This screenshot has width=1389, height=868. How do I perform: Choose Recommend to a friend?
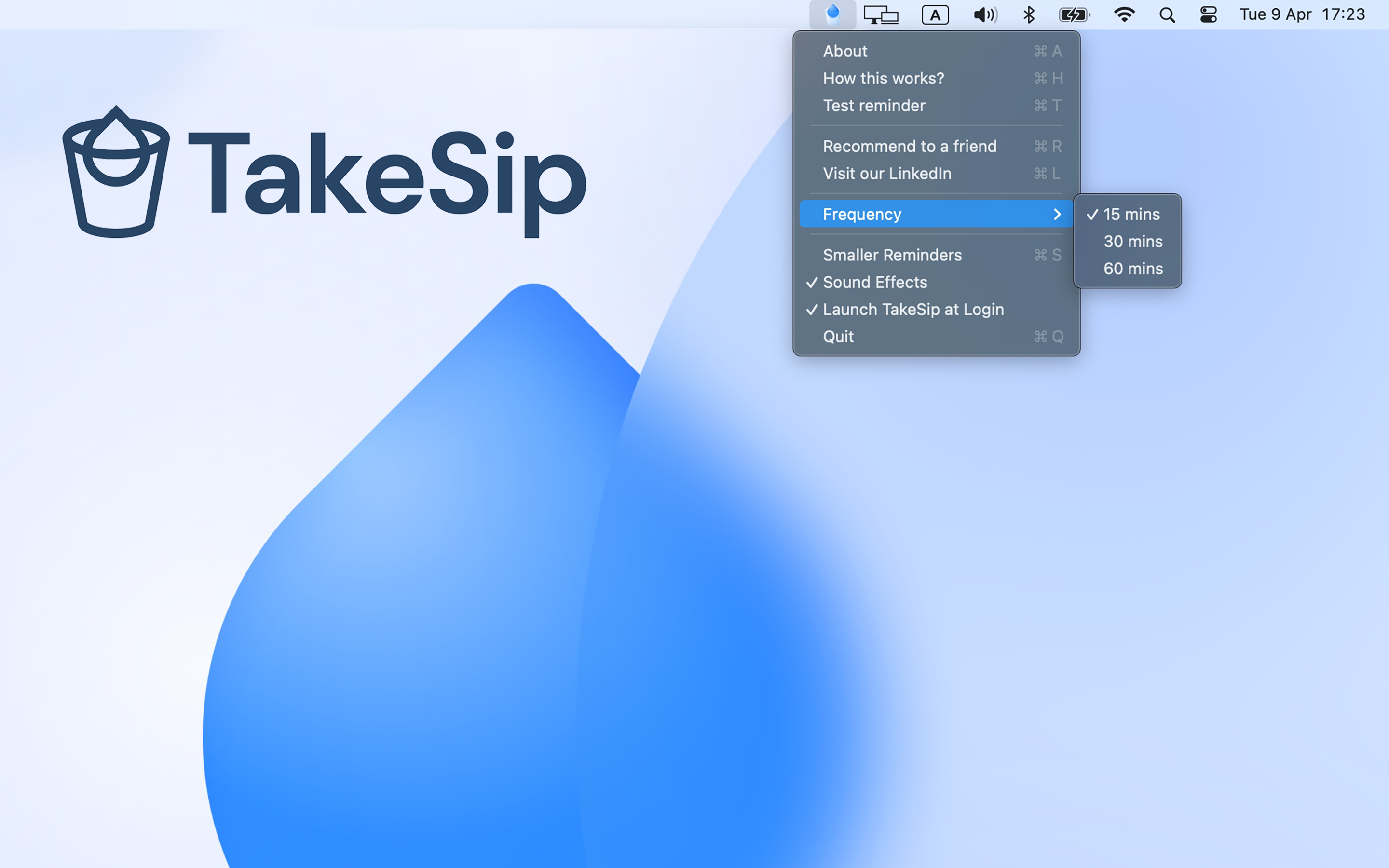pyautogui.click(x=936, y=147)
